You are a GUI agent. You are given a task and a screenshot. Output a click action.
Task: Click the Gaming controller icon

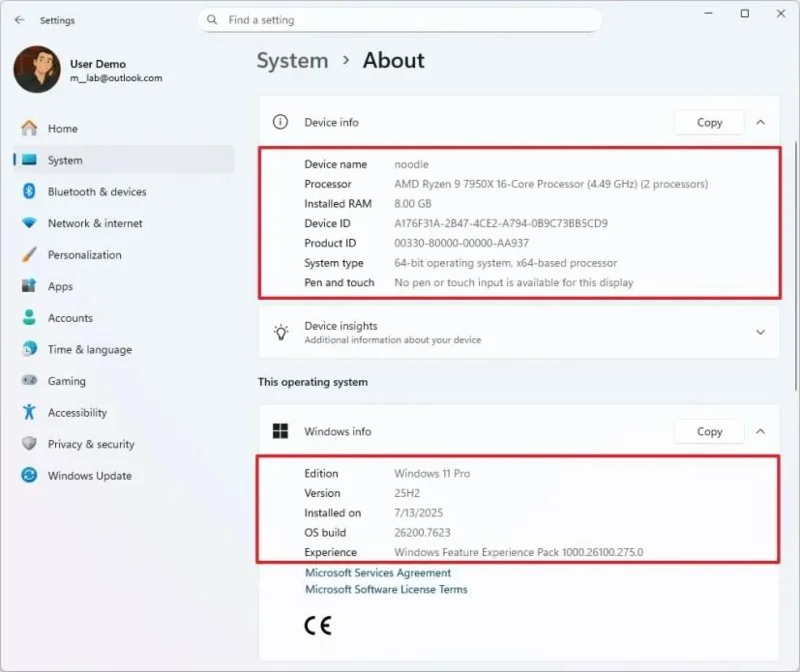(x=29, y=381)
